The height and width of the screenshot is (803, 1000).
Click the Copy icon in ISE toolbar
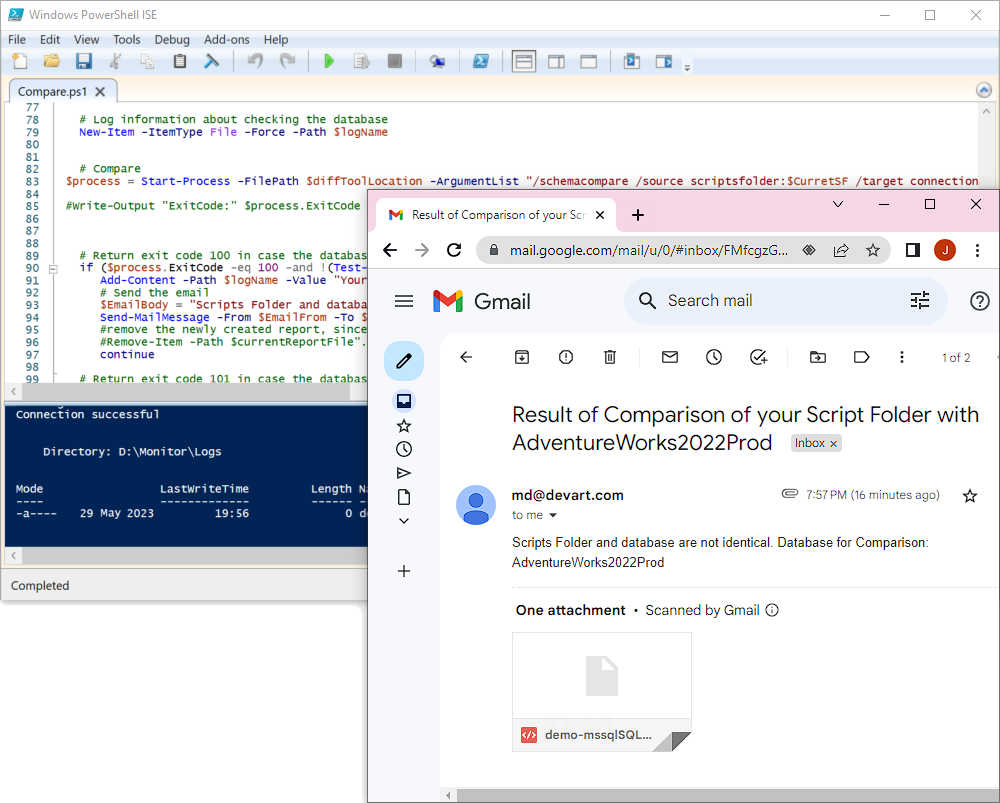[x=147, y=61]
